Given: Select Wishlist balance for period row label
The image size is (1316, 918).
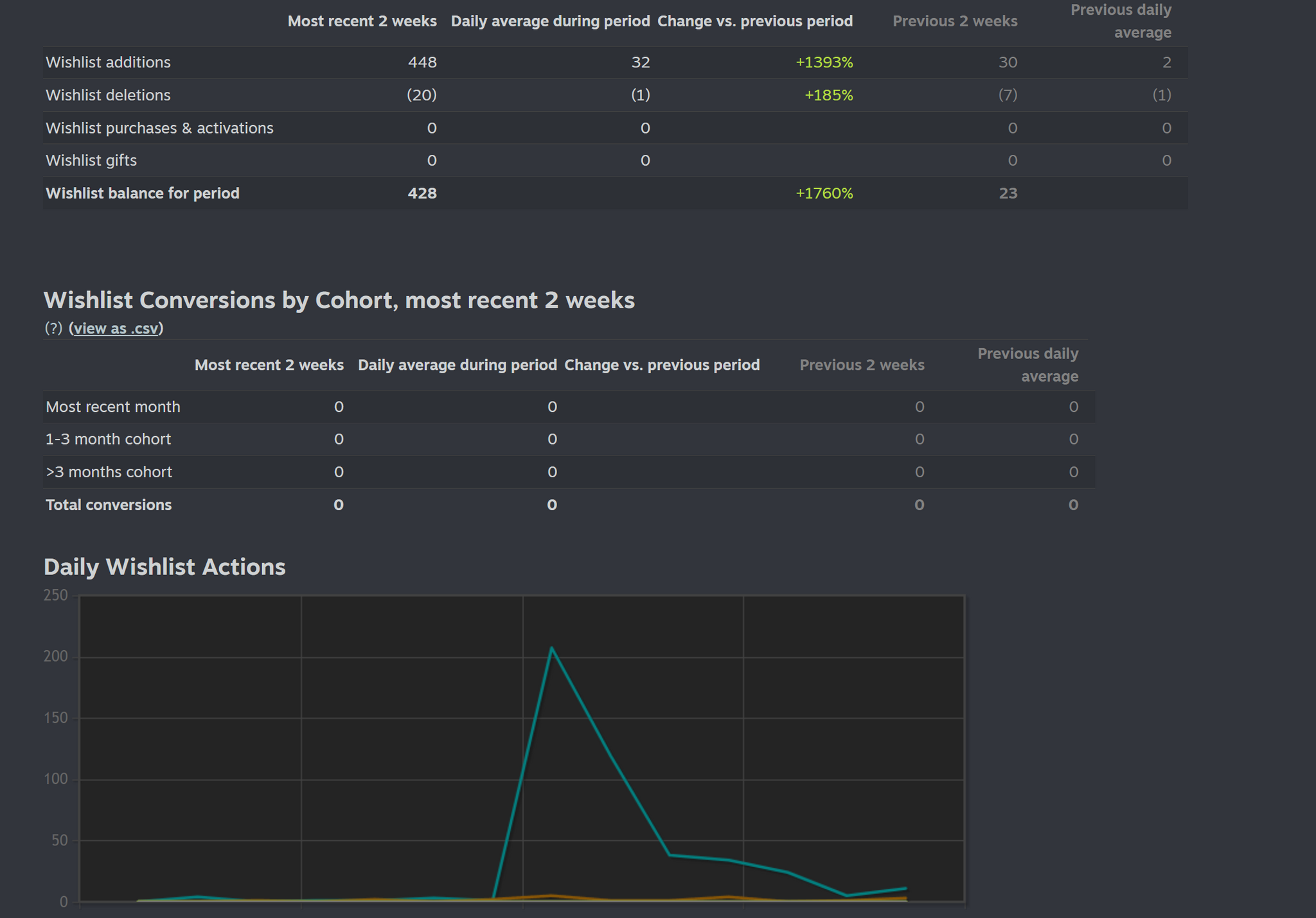Looking at the screenshot, I should (143, 193).
